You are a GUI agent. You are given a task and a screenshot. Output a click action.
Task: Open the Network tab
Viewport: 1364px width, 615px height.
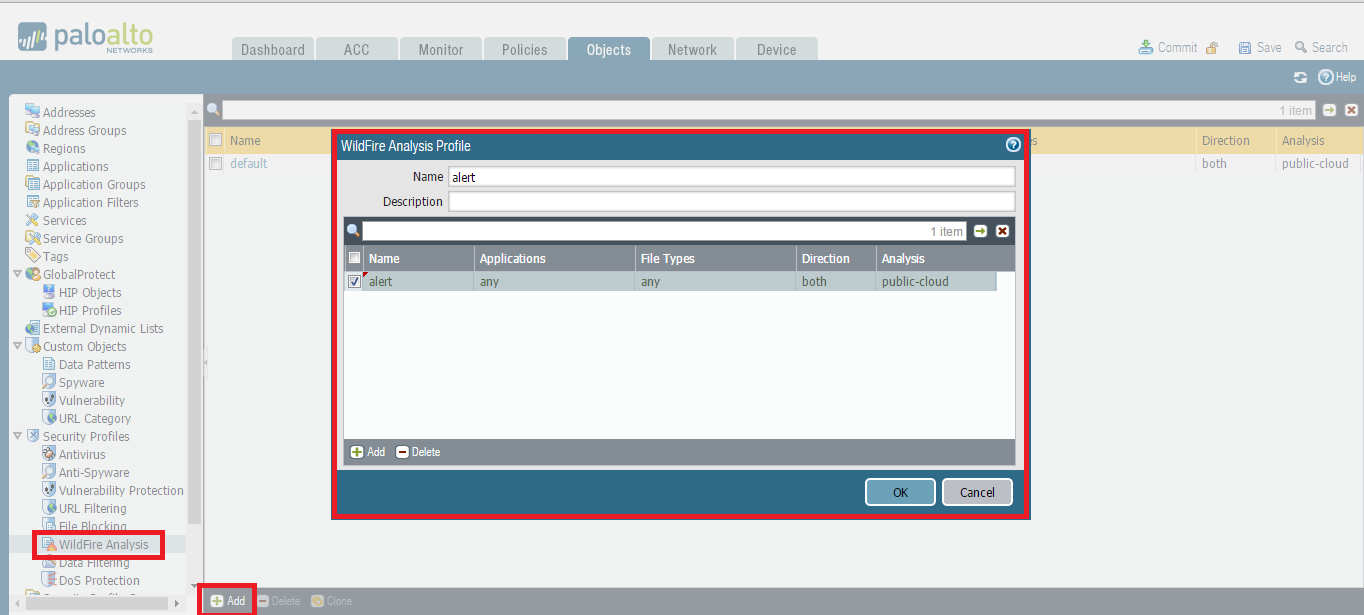pos(693,49)
